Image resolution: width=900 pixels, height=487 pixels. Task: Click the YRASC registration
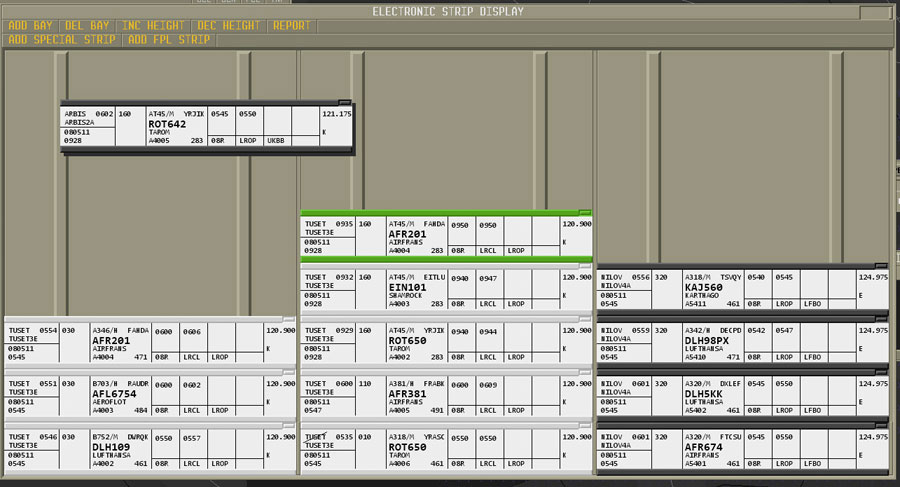point(435,437)
